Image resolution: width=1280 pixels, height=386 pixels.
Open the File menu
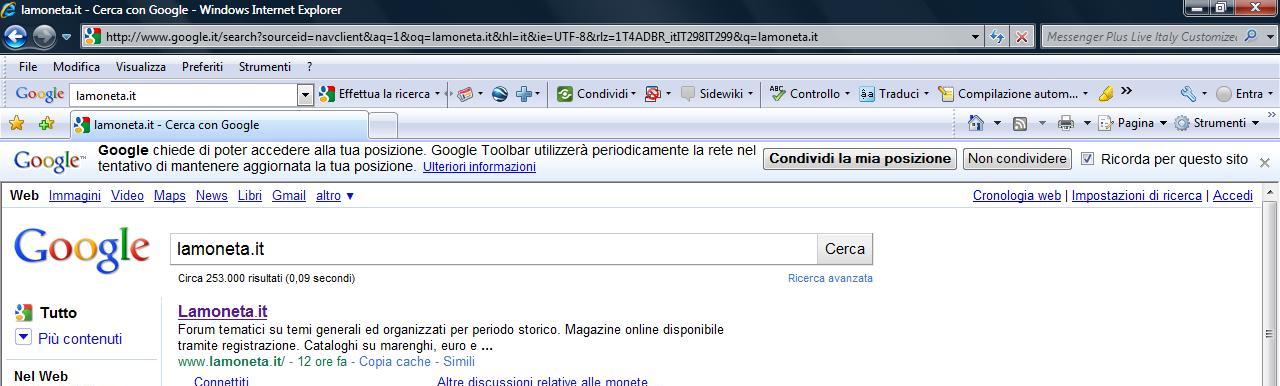tap(28, 67)
